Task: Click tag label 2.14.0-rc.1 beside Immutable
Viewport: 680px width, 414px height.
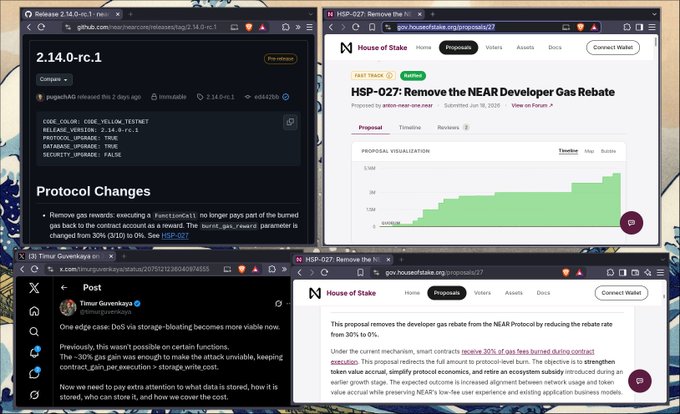Action: pos(216,97)
